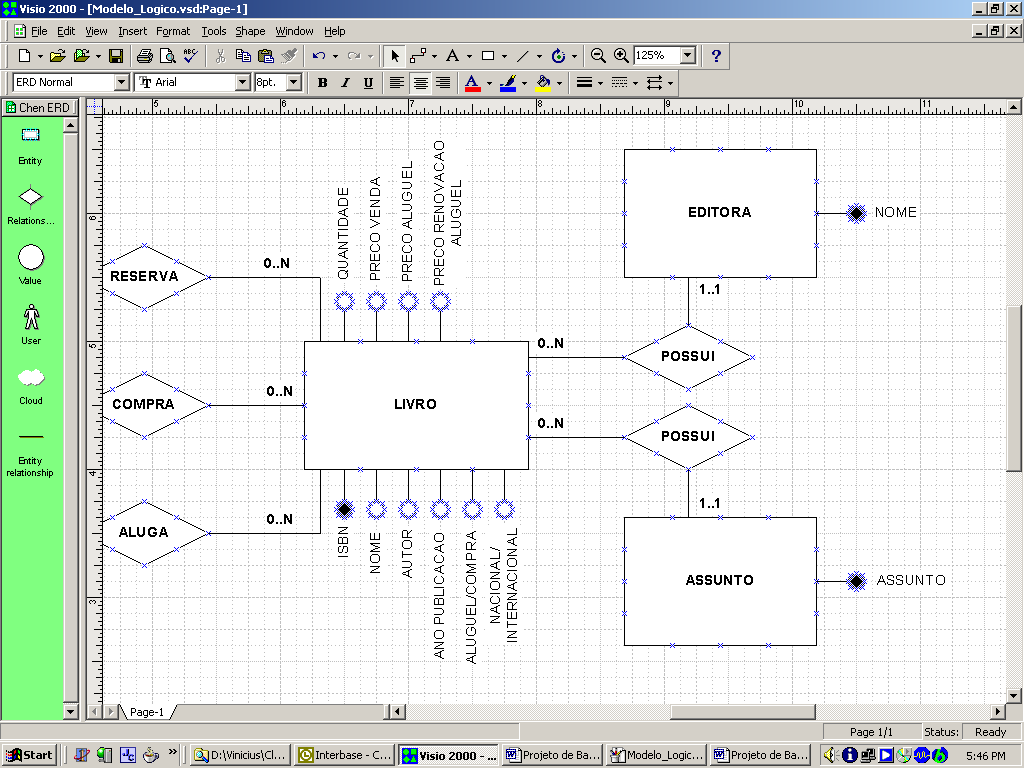This screenshot has height=768, width=1024.
Task: Switch to Interbase taskbar button
Action: pos(346,755)
